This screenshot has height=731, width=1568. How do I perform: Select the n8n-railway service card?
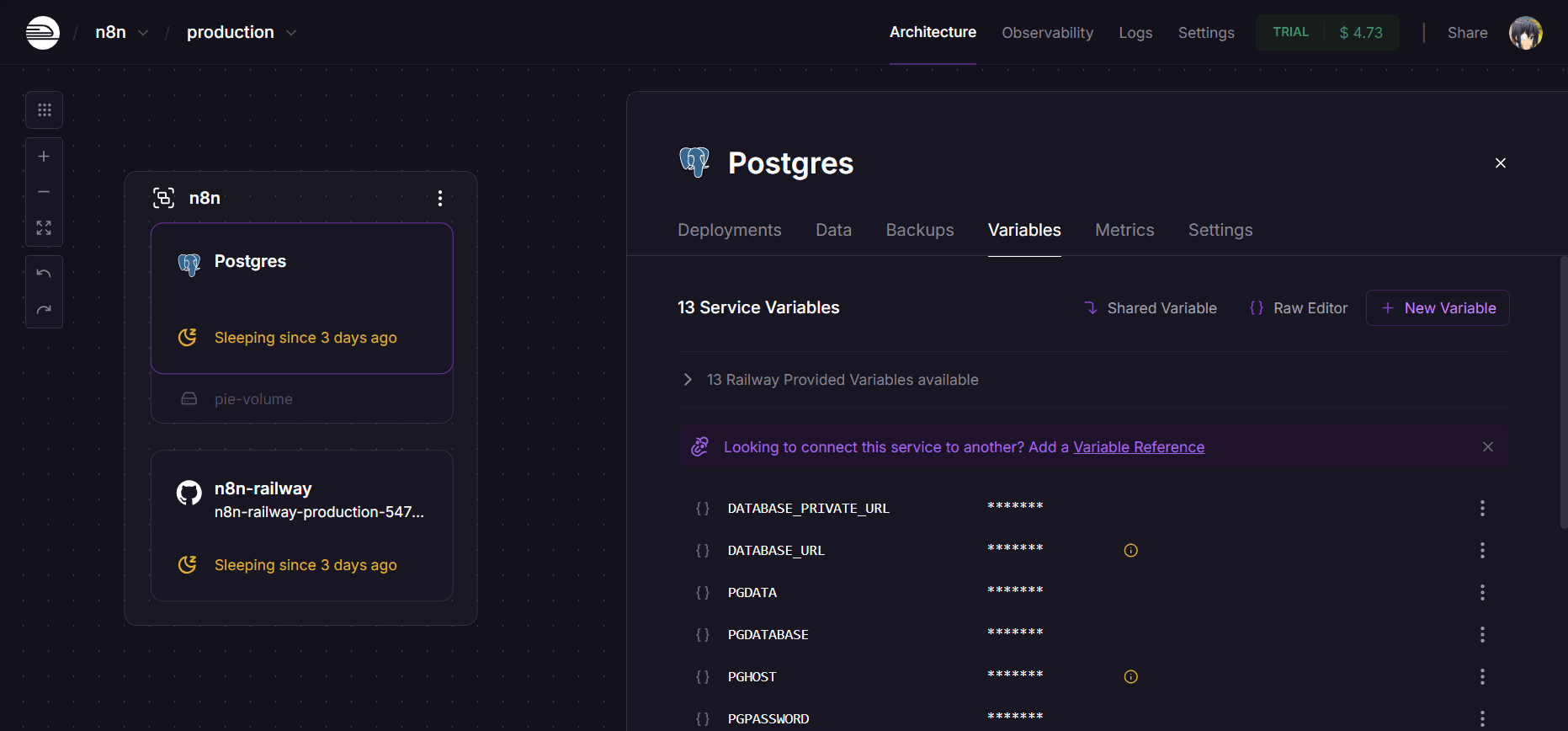point(302,526)
